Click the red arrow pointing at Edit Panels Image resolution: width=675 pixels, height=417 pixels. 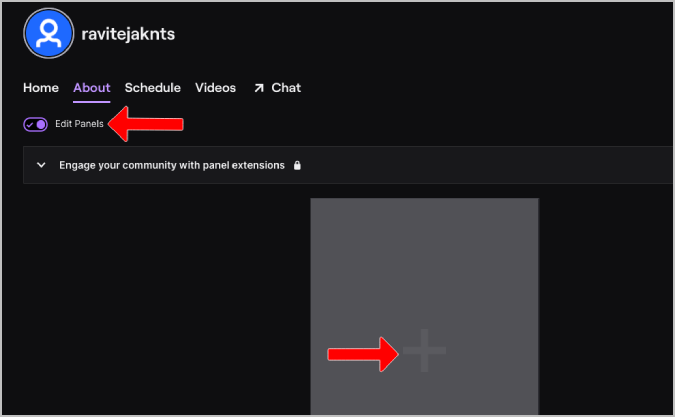point(146,124)
